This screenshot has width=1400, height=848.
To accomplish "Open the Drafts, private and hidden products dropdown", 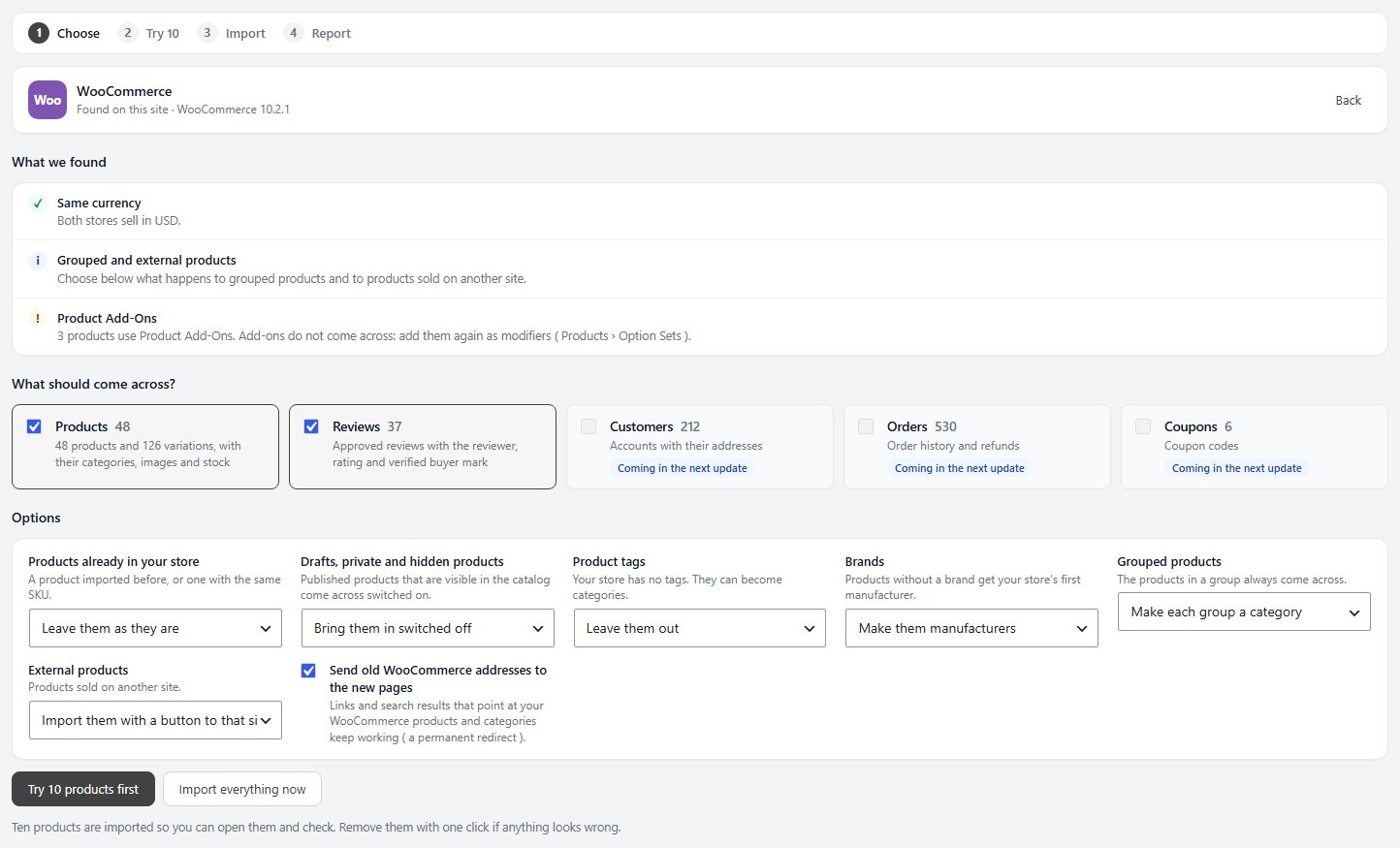I will click(428, 628).
